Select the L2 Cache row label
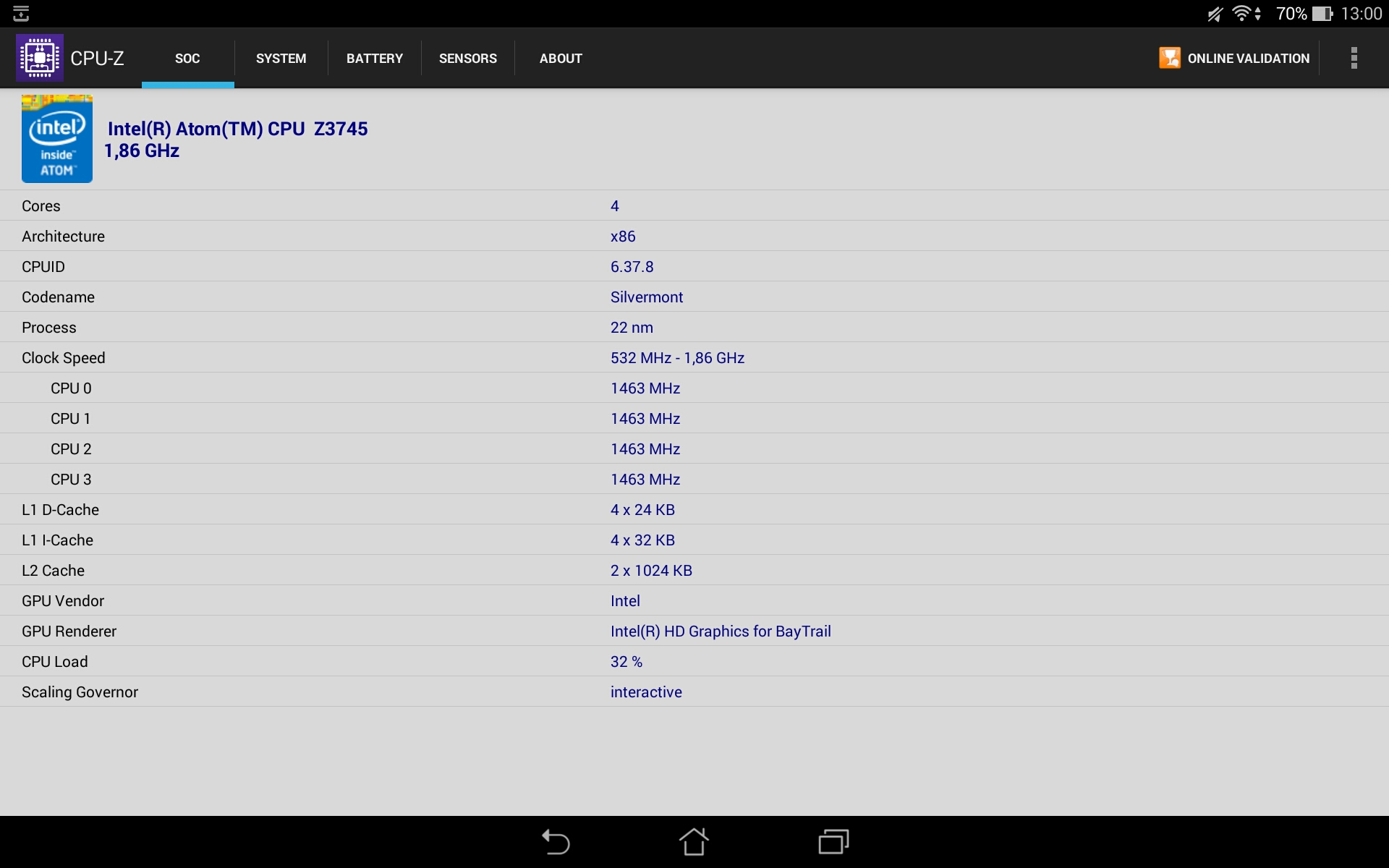The image size is (1389, 868). click(x=53, y=571)
